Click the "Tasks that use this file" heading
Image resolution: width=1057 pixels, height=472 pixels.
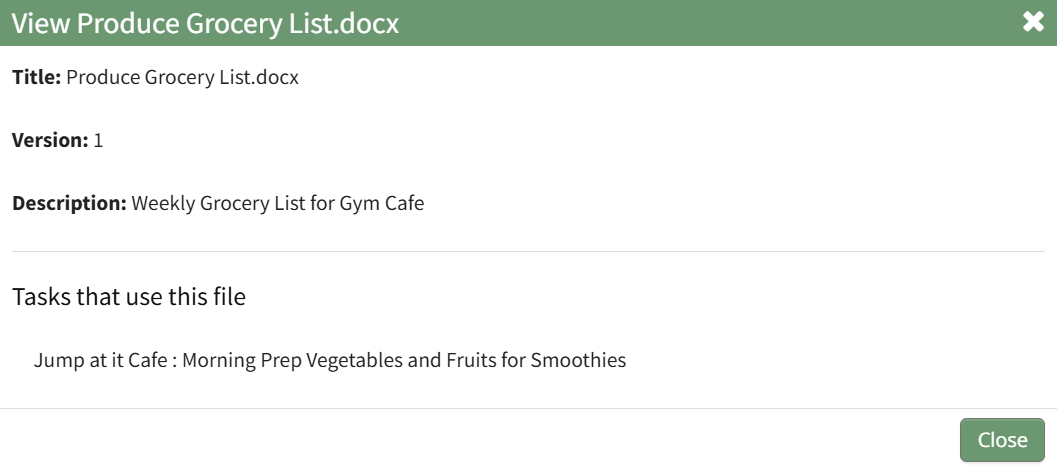[x=129, y=297]
